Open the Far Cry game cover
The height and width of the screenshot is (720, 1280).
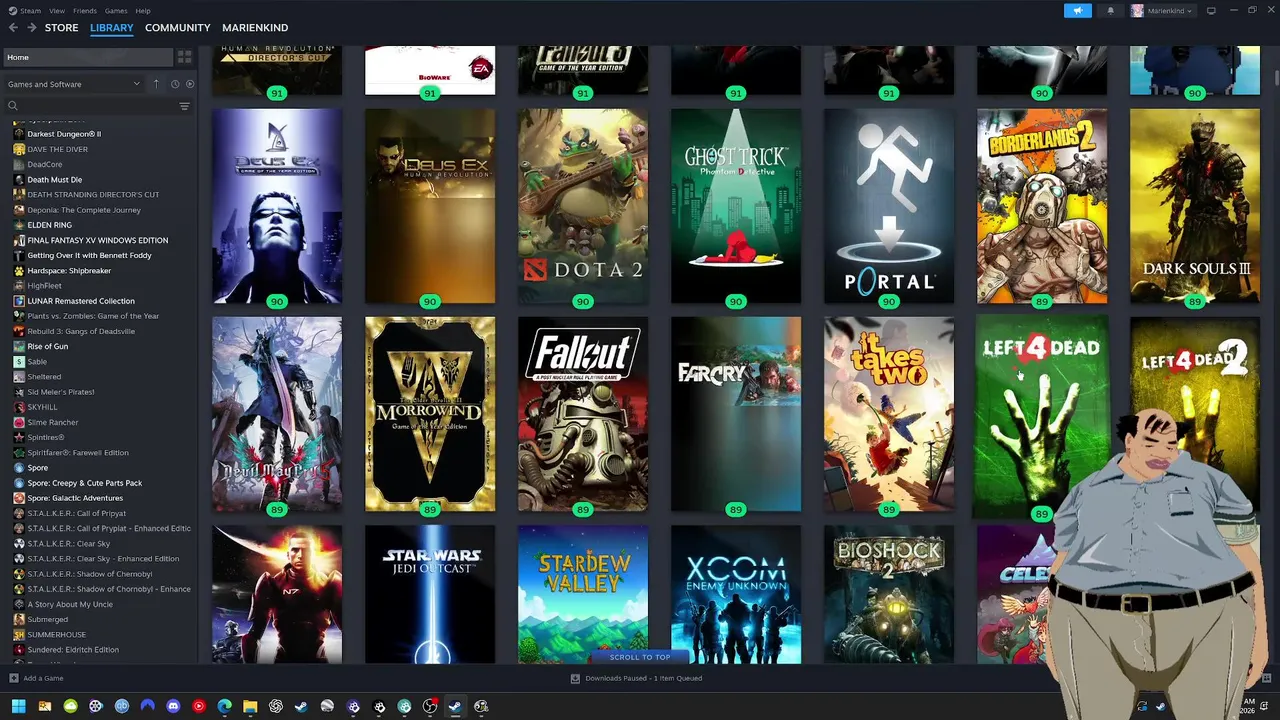tap(736, 414)
